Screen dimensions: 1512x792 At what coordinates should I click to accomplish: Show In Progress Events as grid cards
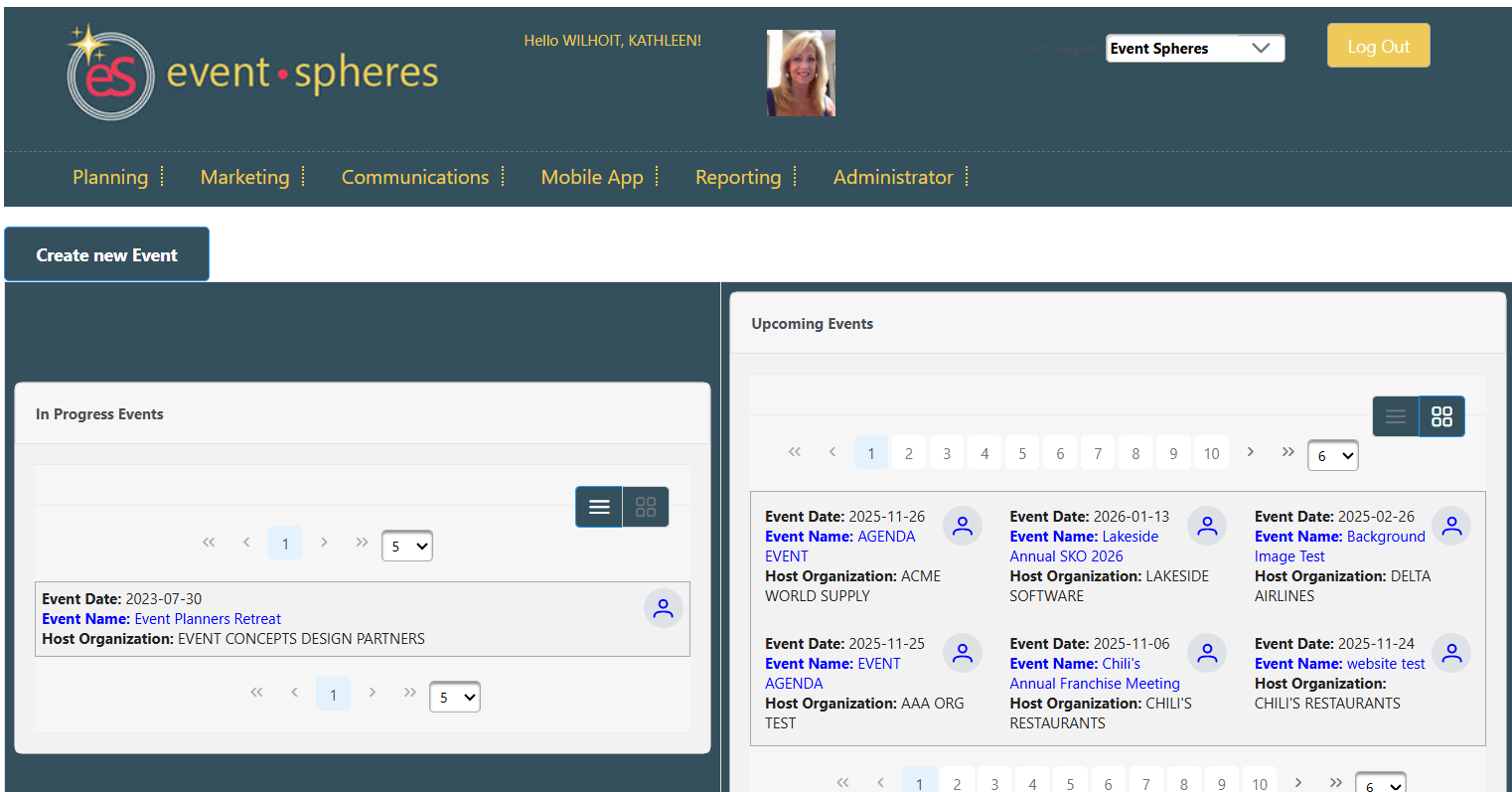[646, 506]
